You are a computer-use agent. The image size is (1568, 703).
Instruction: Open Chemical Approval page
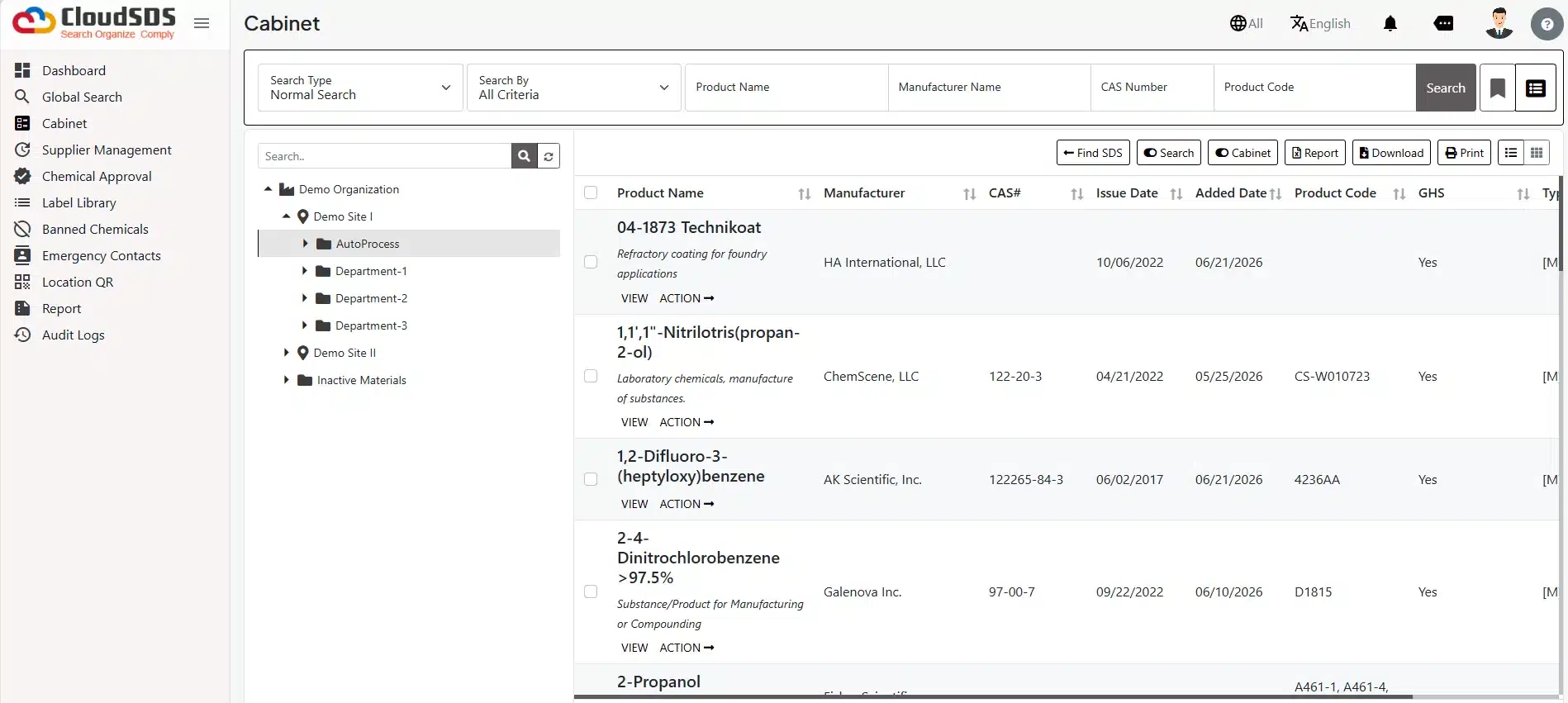[97, 176]
